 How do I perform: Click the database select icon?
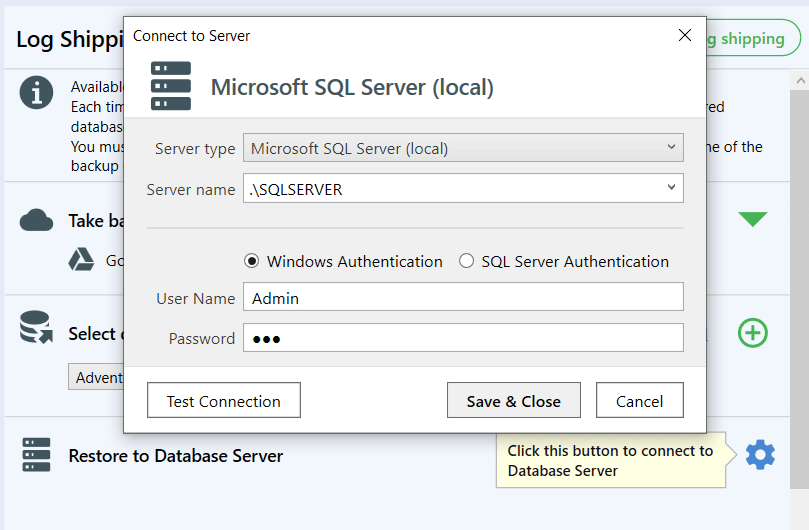tap(36, 327)
